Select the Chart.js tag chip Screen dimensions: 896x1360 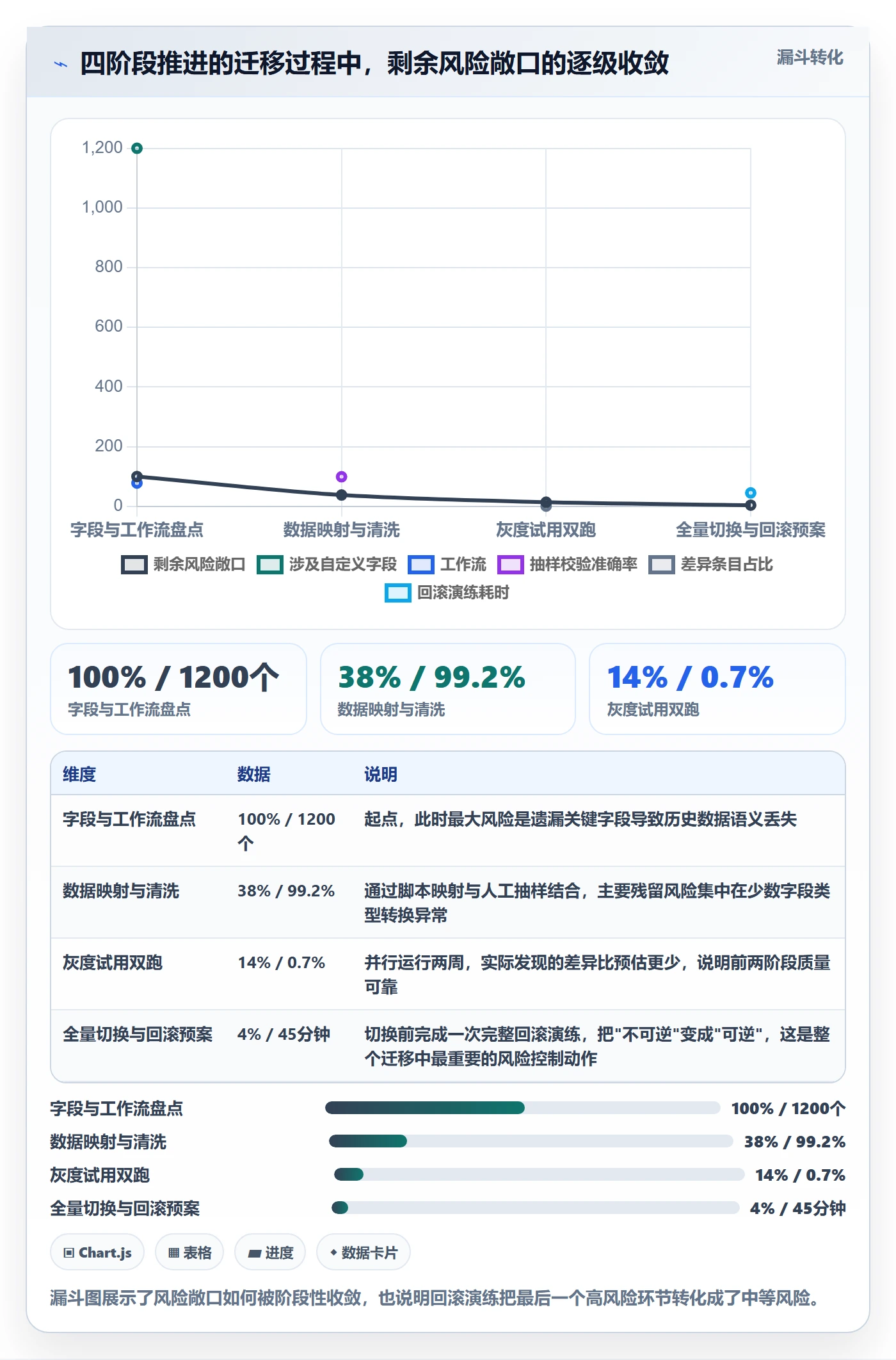click(x=97, y=1252)
